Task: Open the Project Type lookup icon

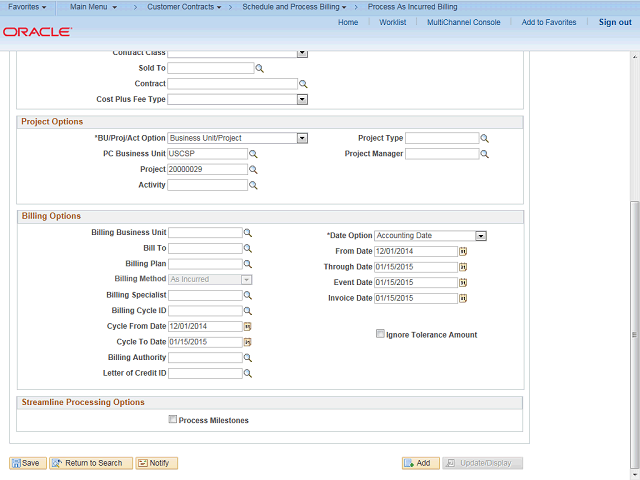Action: [x=484, y=139]
